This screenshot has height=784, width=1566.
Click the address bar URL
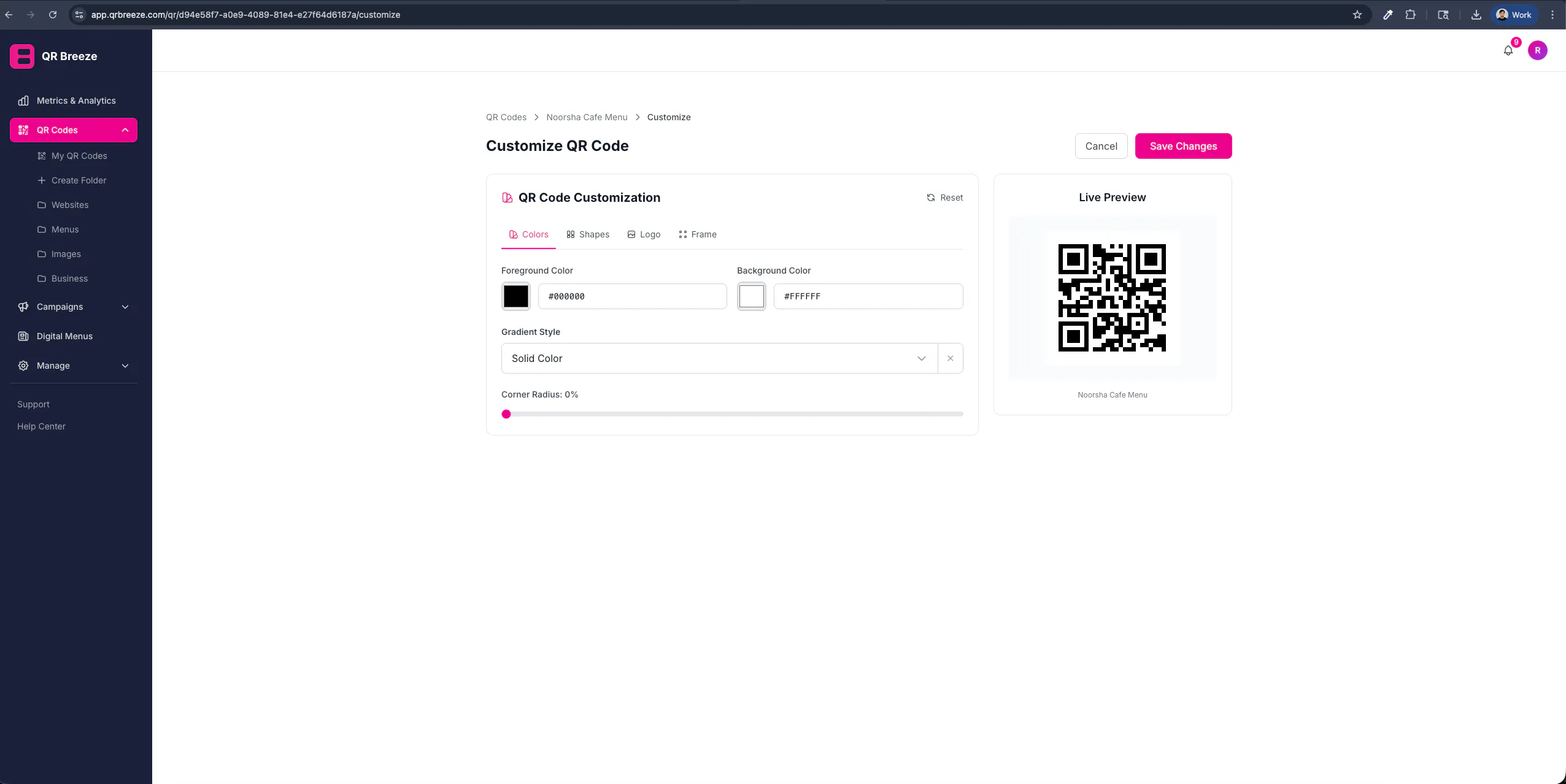pos(245,15)
